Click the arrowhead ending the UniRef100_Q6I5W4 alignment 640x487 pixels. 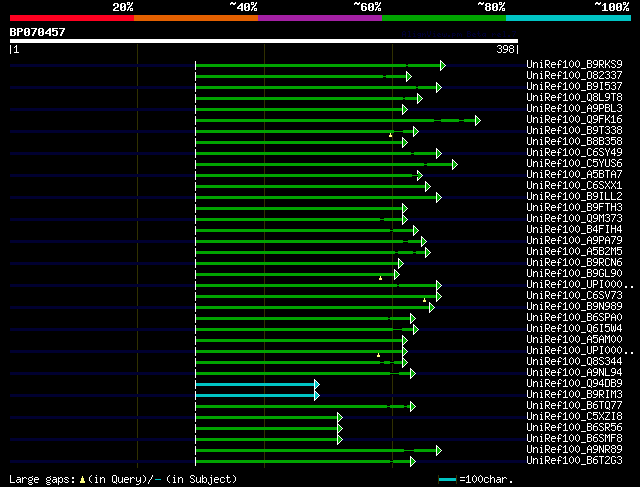(x=416, y=329)
